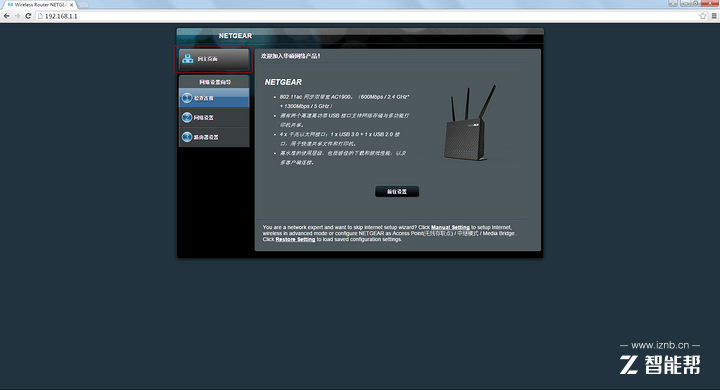Click the 192.168.1.1 address bar

pyautogui.click(x=367, y=16)
